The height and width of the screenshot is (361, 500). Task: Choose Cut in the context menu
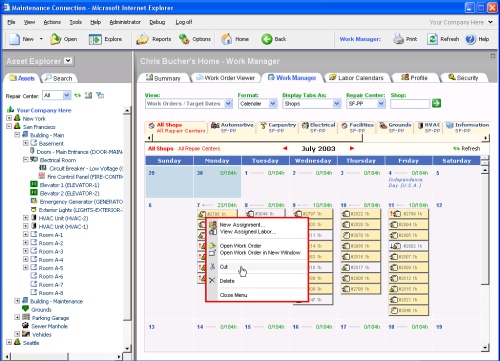tap(224, 267)
